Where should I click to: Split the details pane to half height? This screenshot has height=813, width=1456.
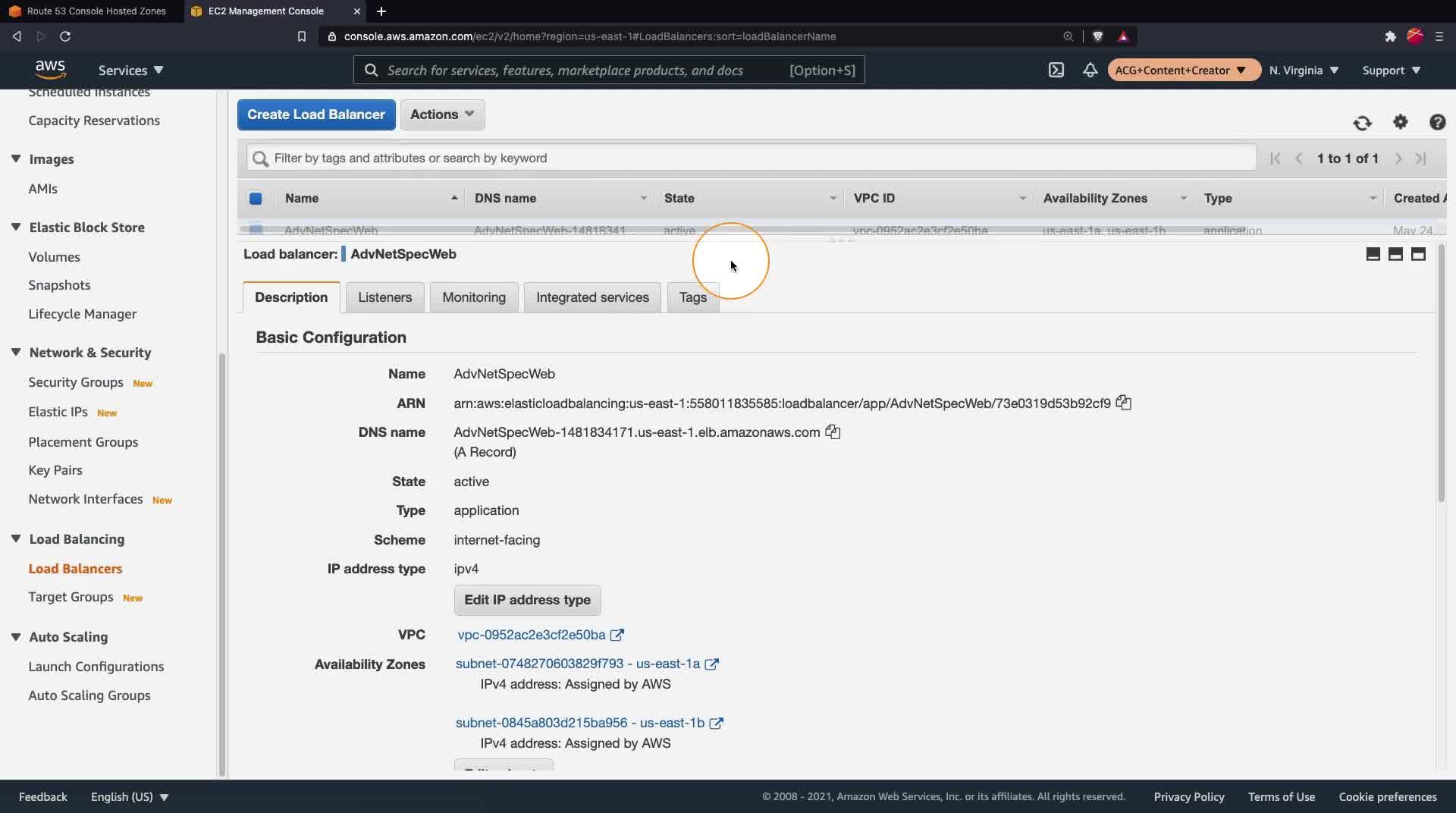tap(1395, 254)
